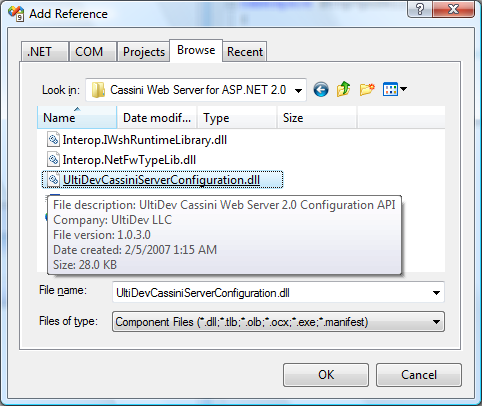Expand the File name dropdown arrow
This screenshot has height=406, width=482.
click(436, 293)
